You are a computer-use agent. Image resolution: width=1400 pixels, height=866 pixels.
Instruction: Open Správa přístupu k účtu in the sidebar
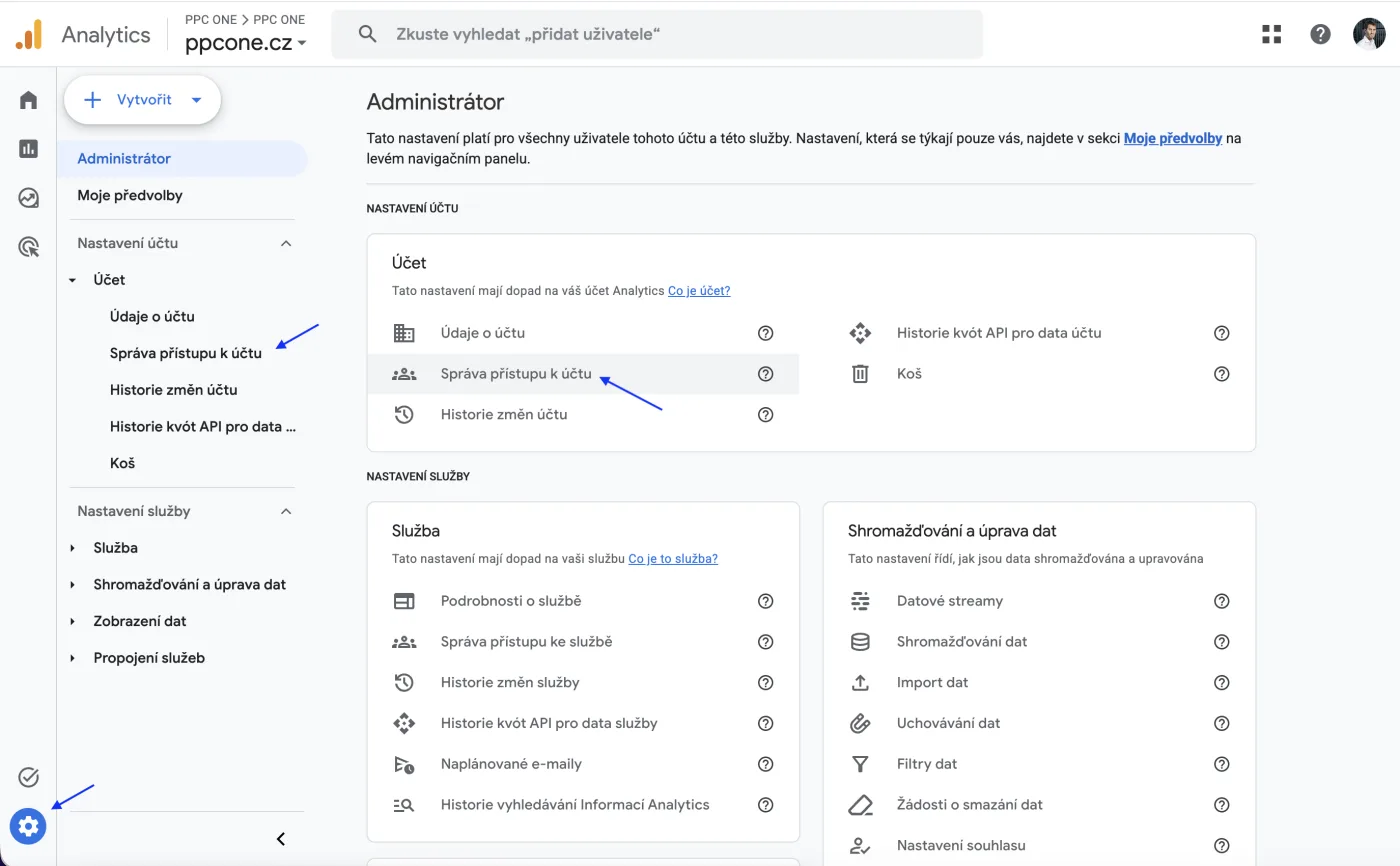186,353
